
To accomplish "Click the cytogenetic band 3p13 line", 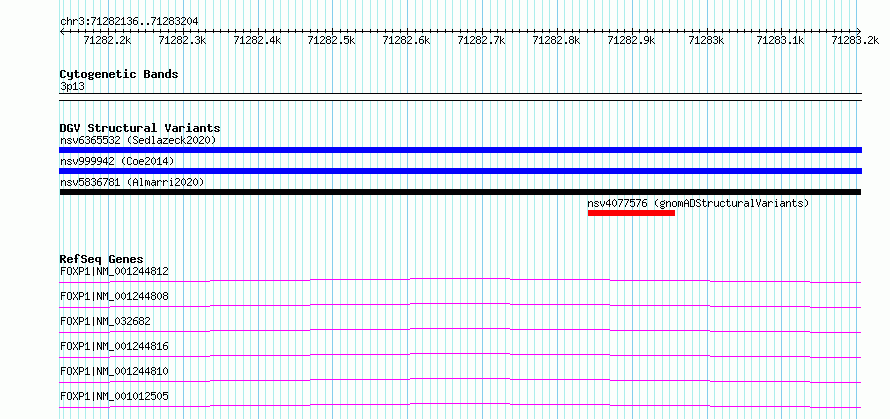I will tap(460, 97).
